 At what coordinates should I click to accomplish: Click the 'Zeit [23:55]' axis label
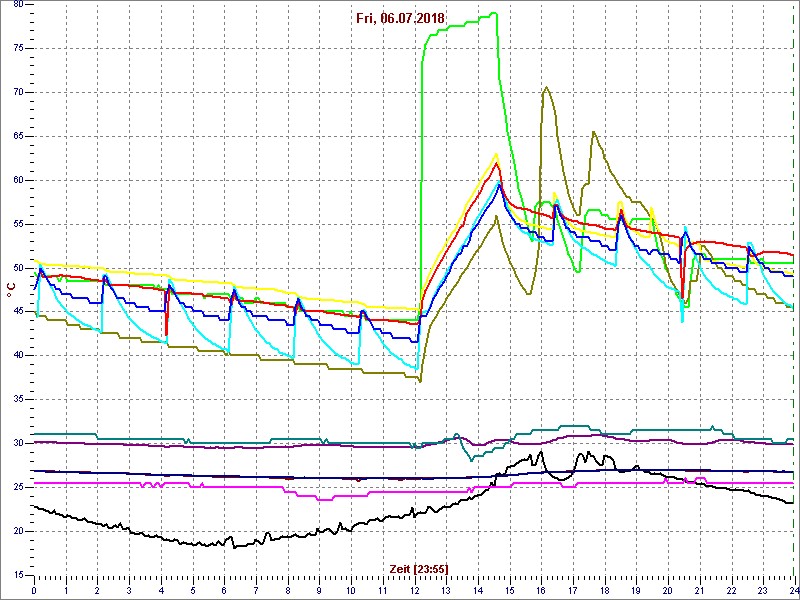419,568
